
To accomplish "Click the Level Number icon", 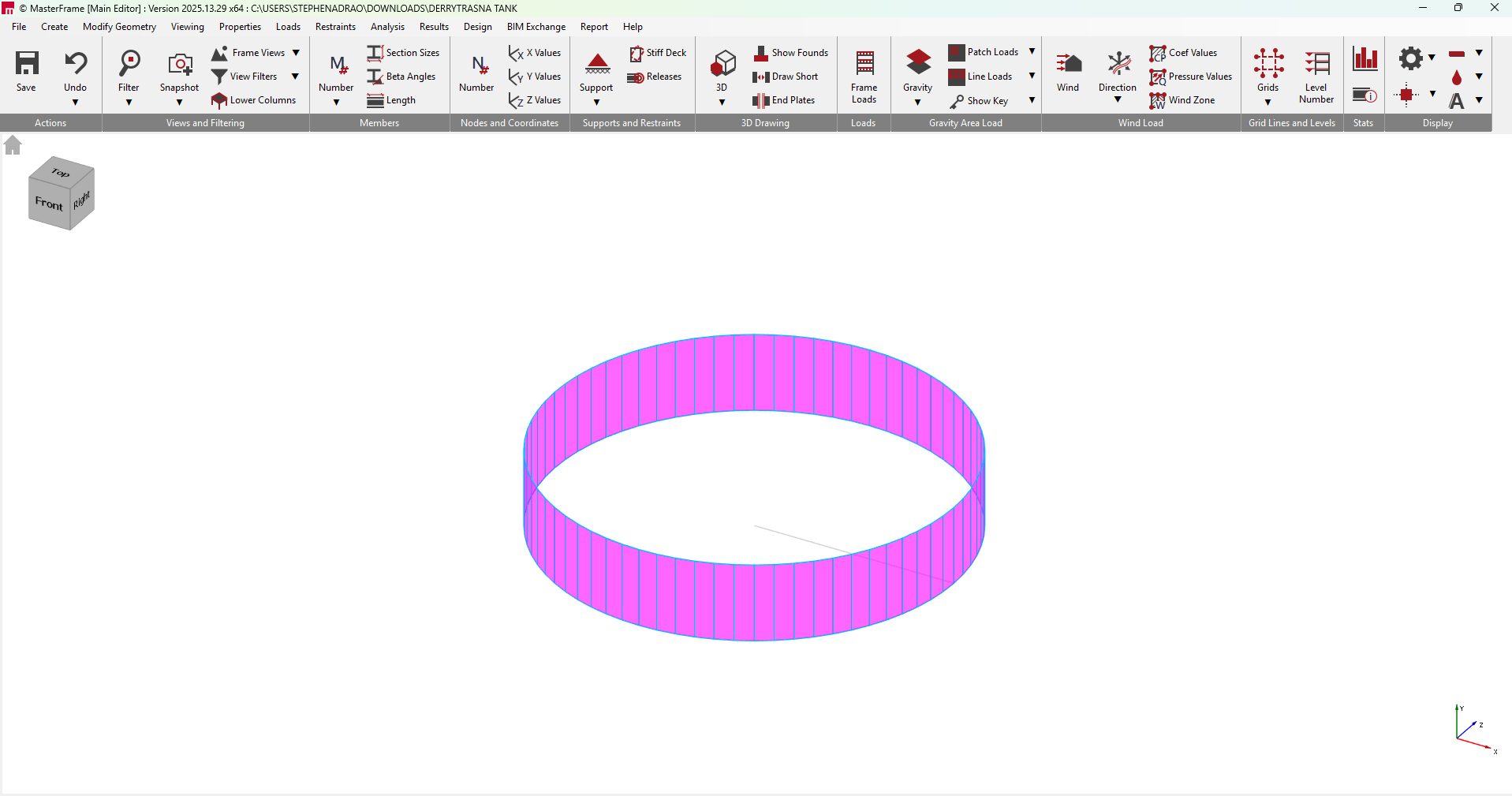I will point(1316,63).
